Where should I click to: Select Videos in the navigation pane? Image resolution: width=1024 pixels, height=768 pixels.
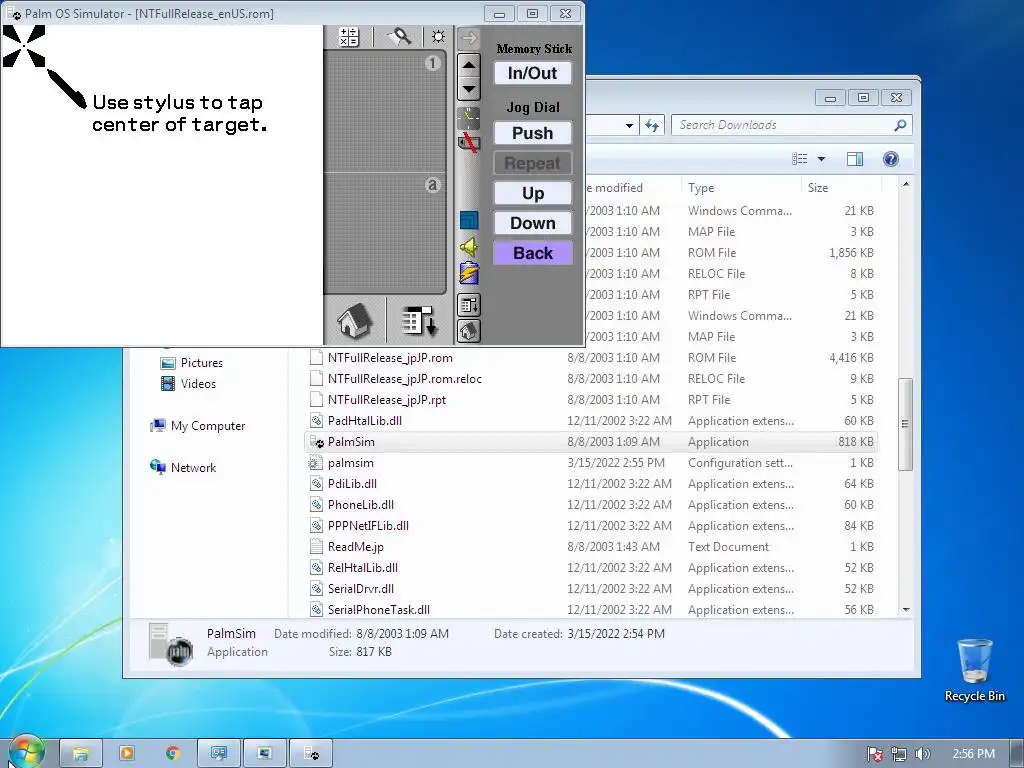[x=198, y=384]
